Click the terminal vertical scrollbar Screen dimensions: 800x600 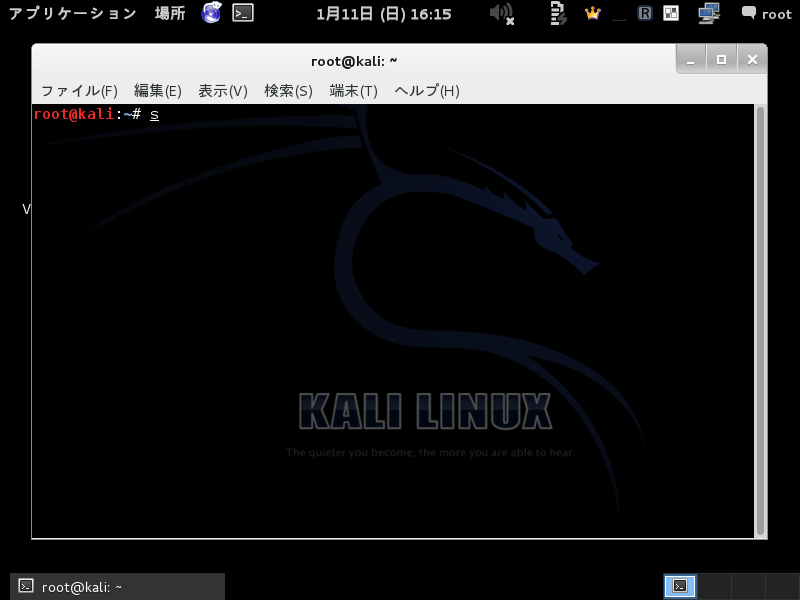coord(760,321)
